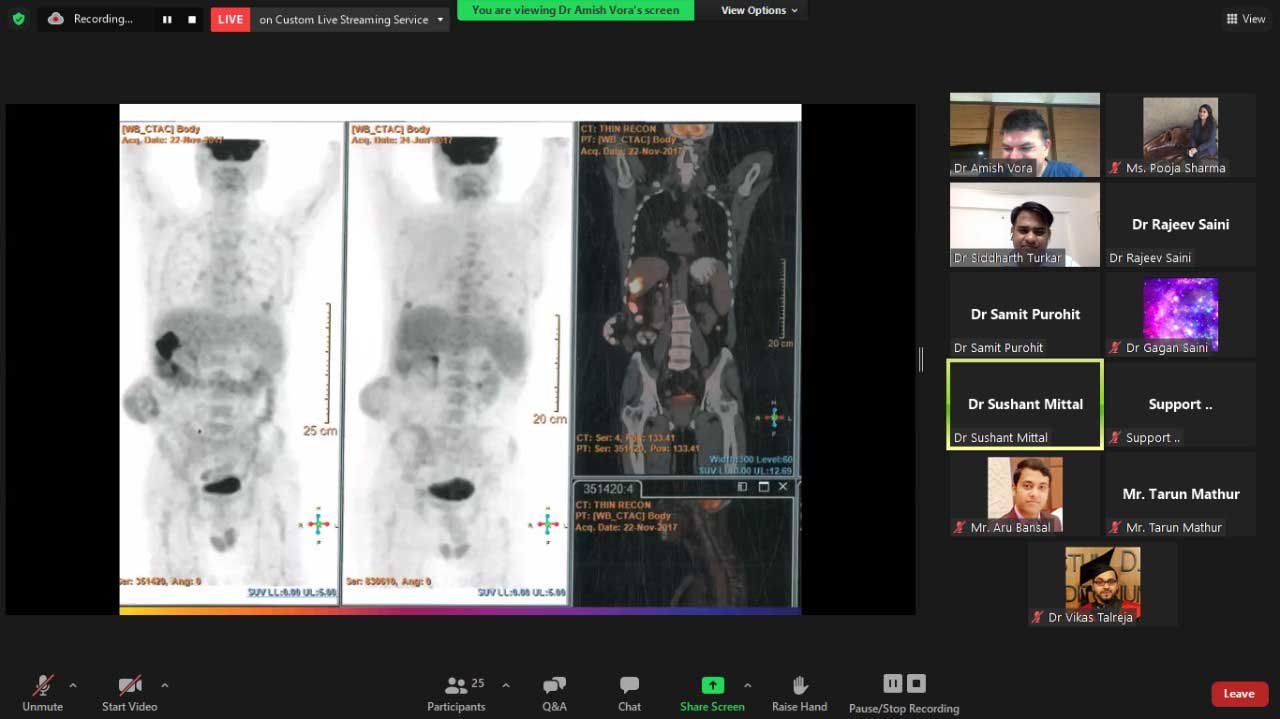The width and height of the screenshot is (1280, 719).
Task: Leave the meeting
Action: [x=1238, y=694]
